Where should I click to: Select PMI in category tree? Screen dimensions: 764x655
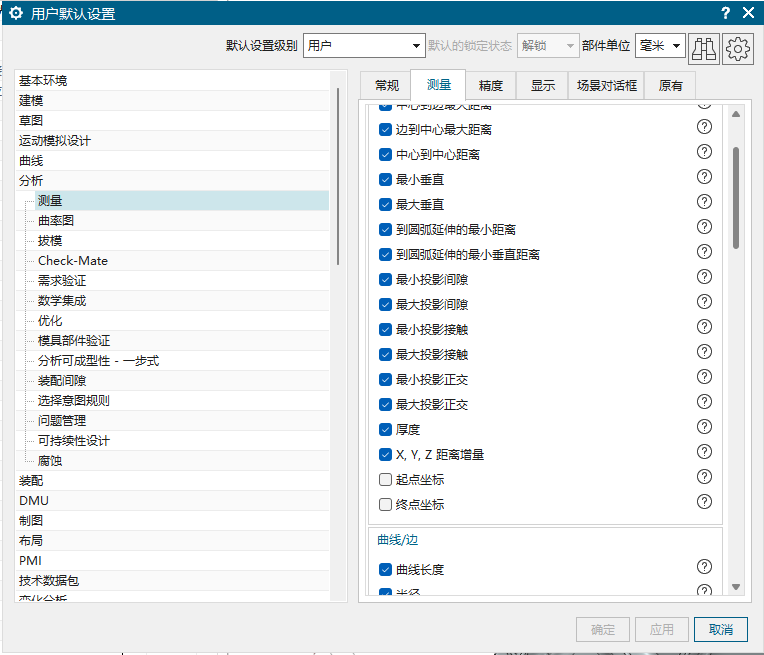click(x=173, y=560)
